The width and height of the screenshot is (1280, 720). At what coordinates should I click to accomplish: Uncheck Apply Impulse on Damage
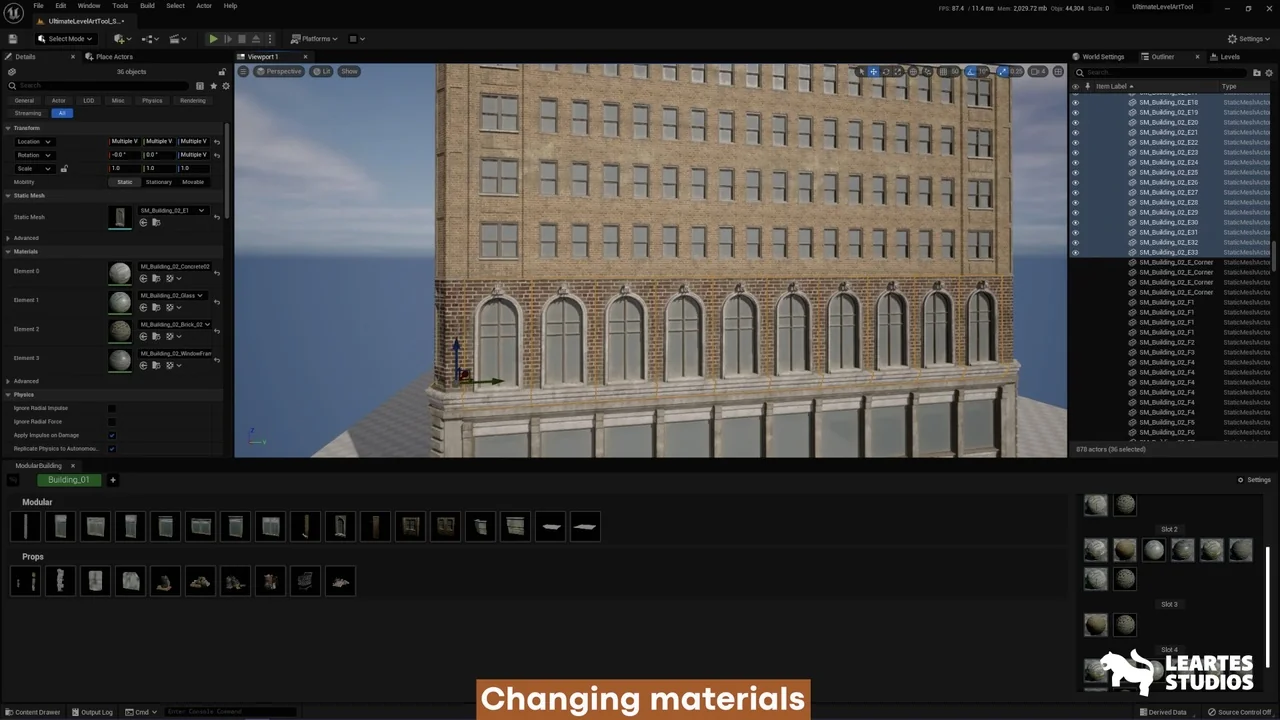point(112,435)
